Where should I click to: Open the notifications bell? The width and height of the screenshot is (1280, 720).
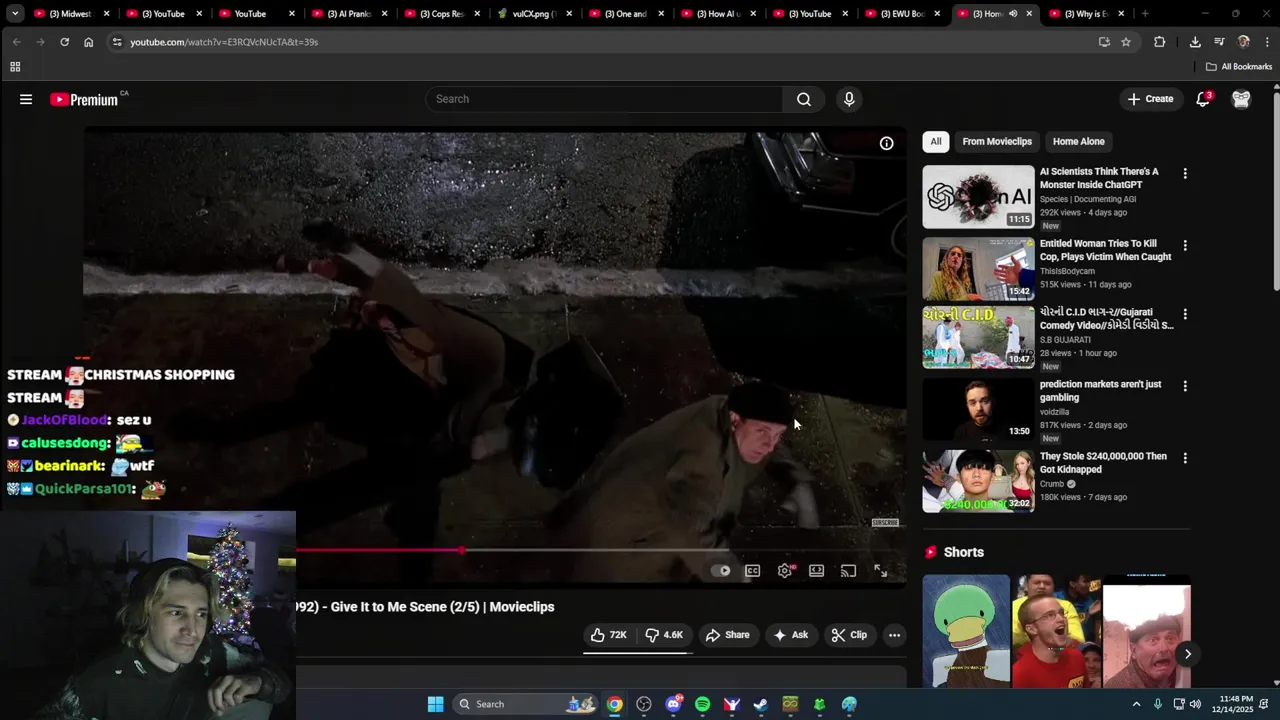(x=1203, y=99)
